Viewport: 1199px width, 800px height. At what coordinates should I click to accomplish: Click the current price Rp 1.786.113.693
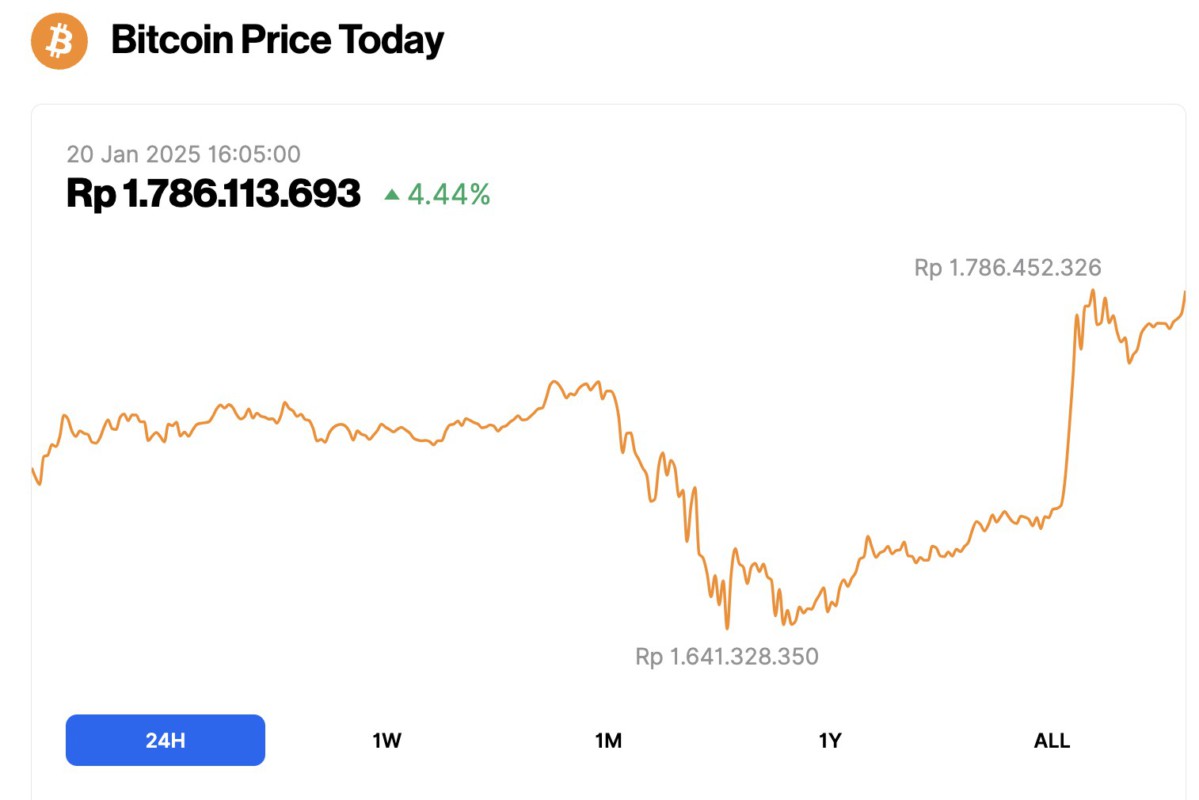point(214,193)
